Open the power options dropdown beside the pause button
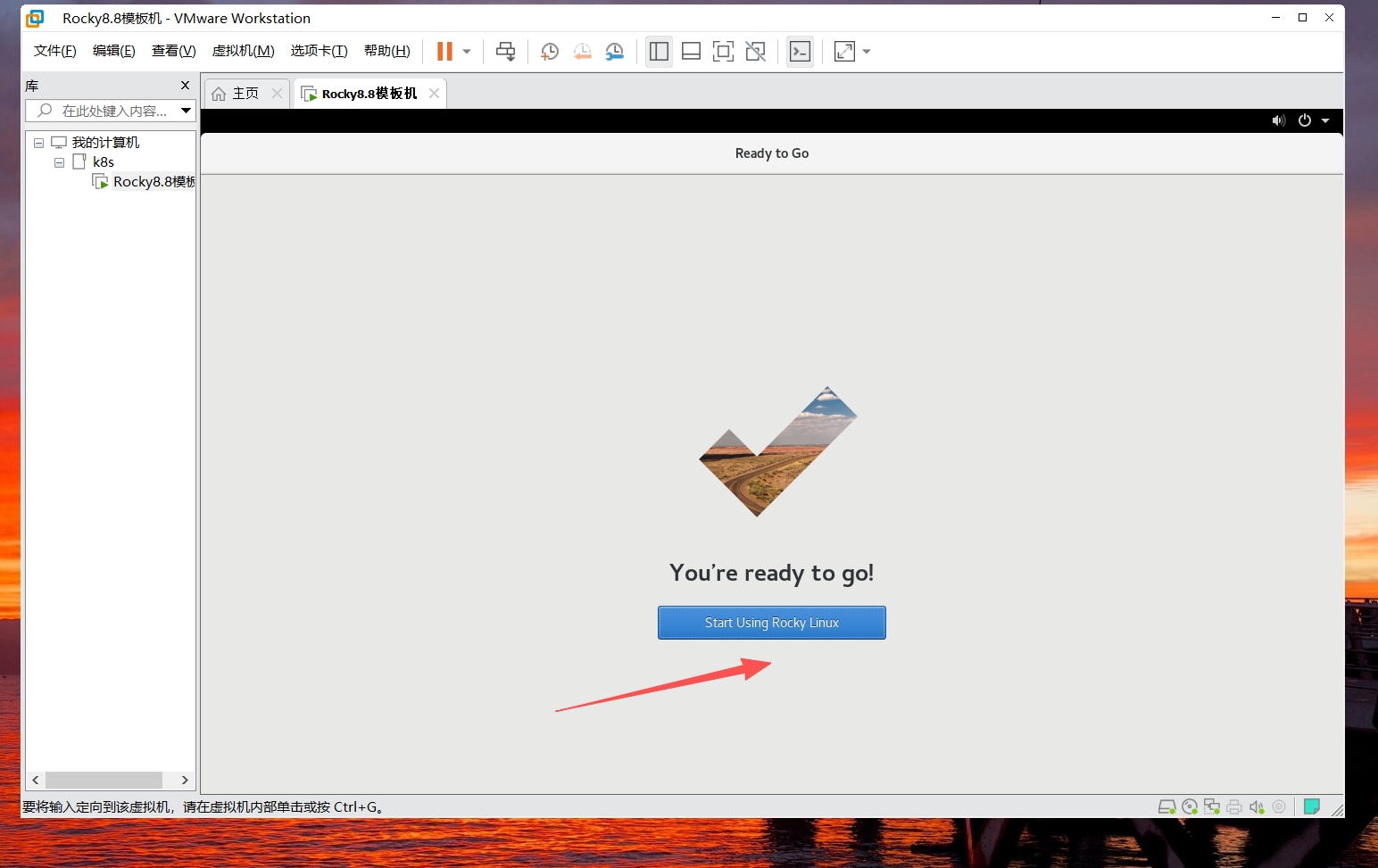 pos(467,52)
